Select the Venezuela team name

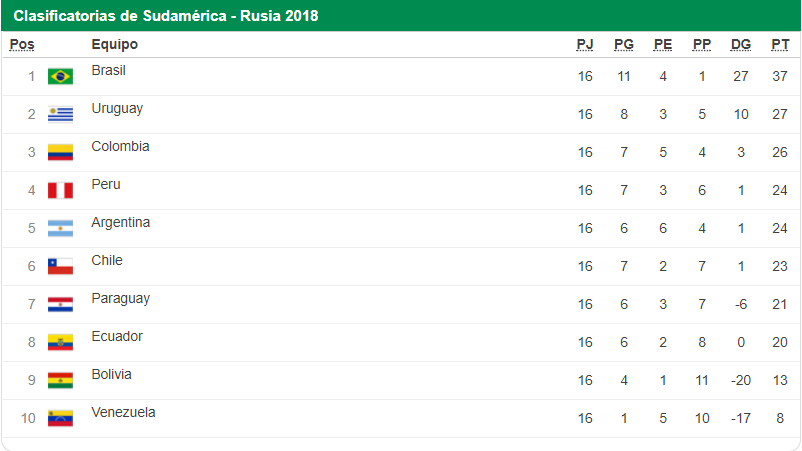[x=123, y=413]
